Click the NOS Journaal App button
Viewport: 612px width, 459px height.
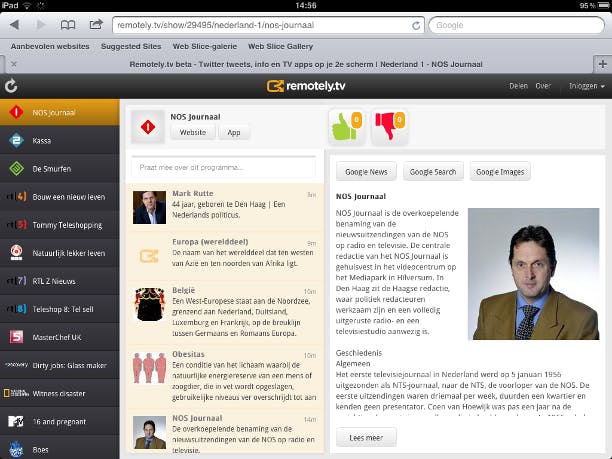point(234,132)
